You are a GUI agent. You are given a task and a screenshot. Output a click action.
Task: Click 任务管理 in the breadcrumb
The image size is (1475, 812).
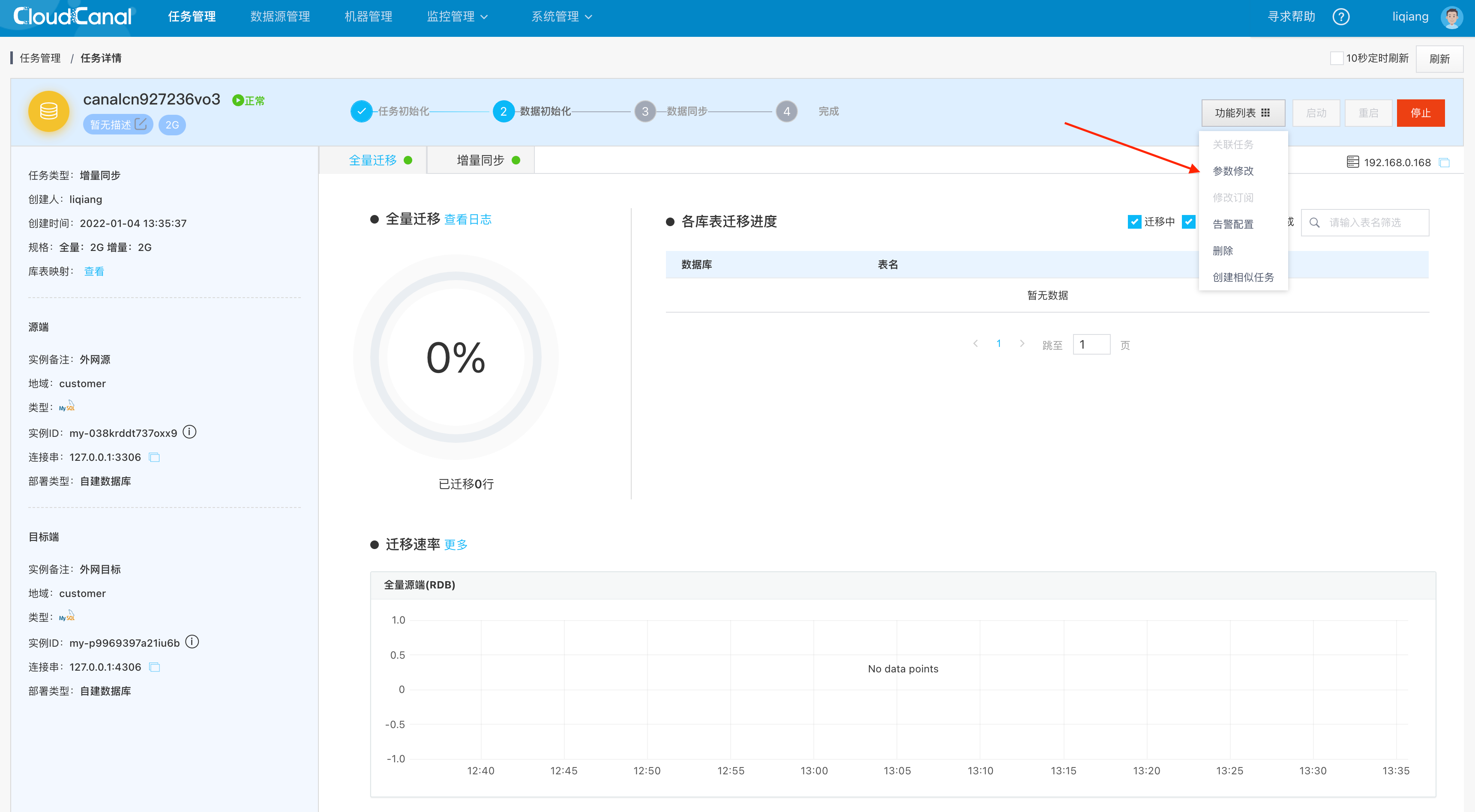(x=40, y=58)
